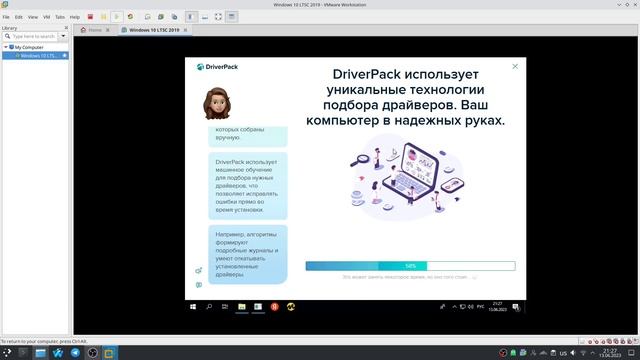This screenshot has width=640, height=360.
Task: Open OBS Studio from the host taskbar
Action: coord(92,353)
